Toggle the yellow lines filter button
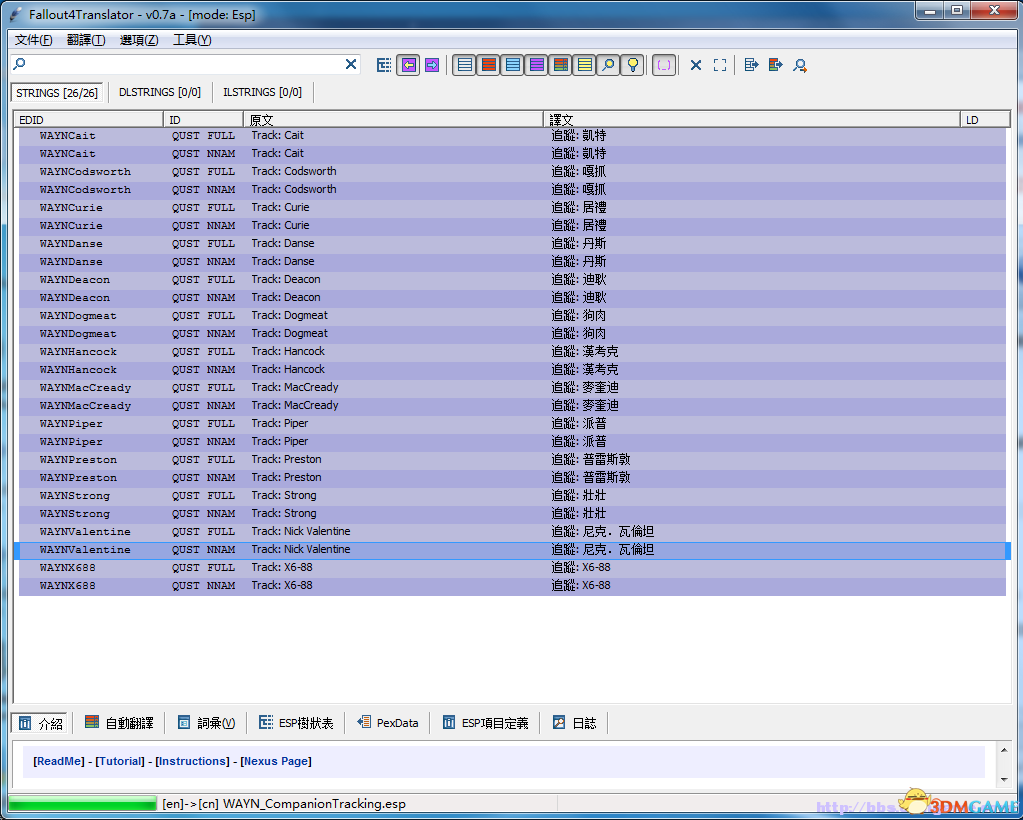This screenshot has height=820, width=1023. point(585,65)
